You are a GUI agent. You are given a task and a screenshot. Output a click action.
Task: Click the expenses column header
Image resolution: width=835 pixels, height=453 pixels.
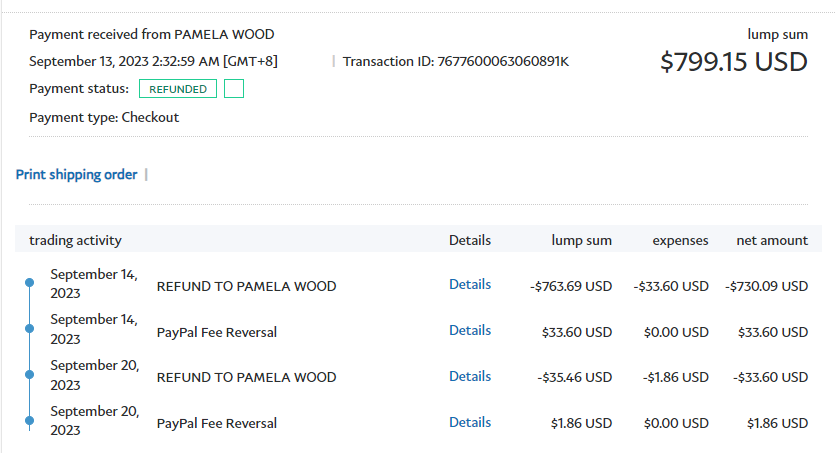pos(680,240)
